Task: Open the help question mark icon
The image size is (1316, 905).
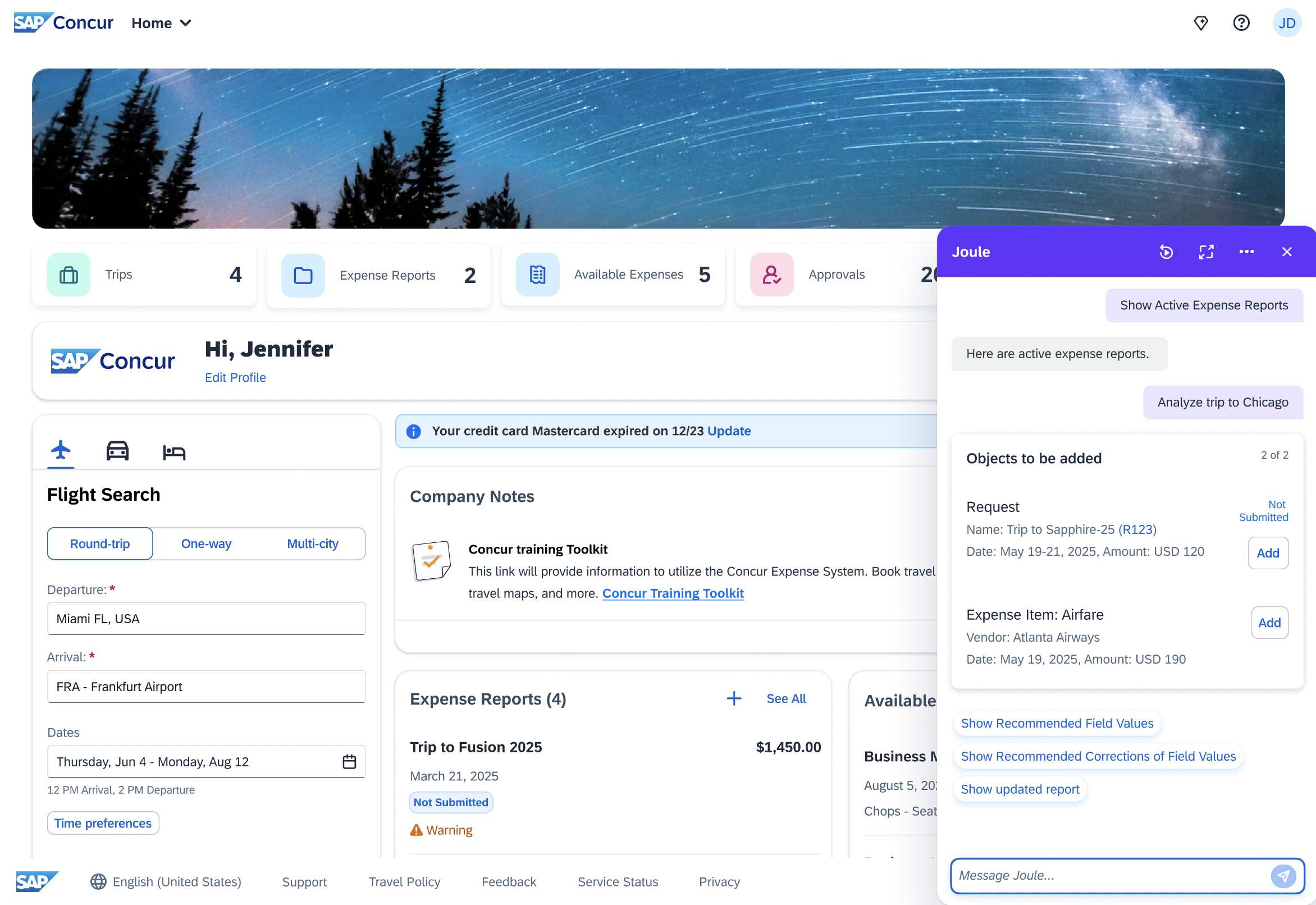Action: click(1241, 23)
